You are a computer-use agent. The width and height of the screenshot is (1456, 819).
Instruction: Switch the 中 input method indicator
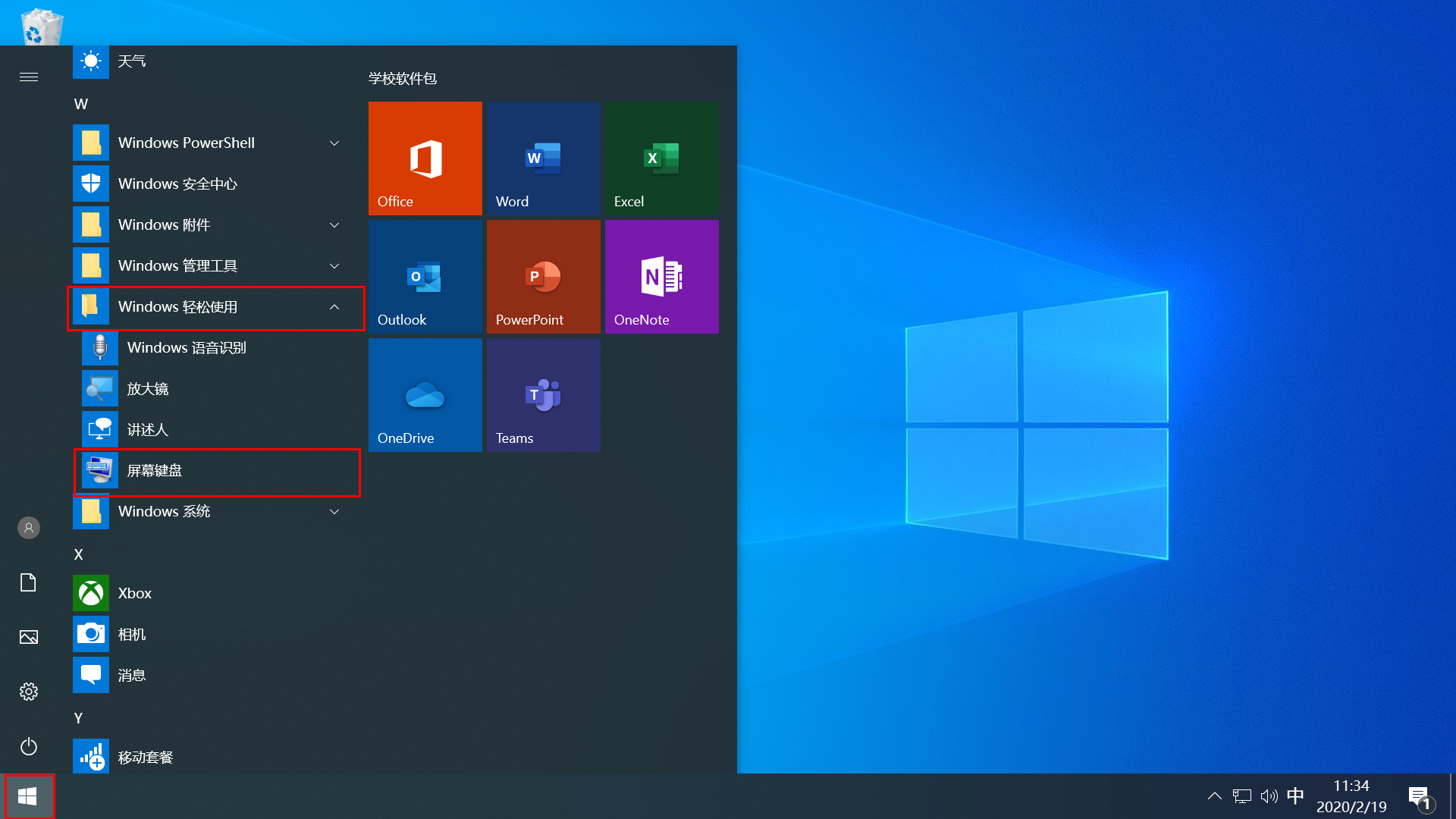coord(1295,795)
